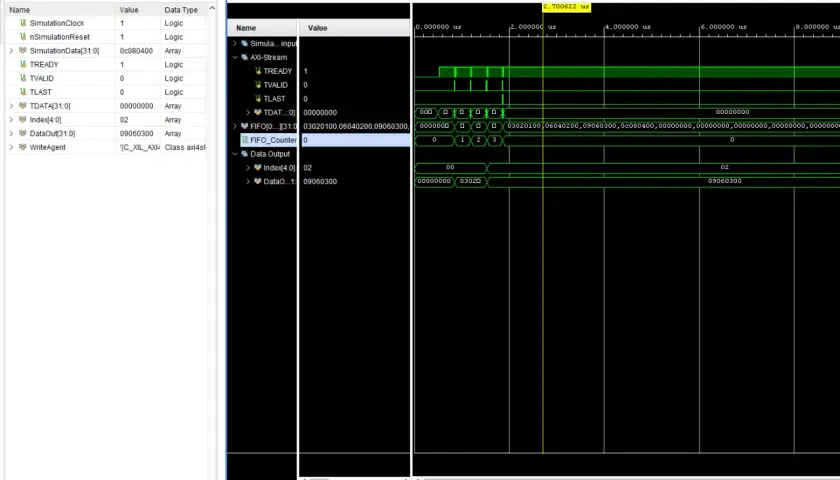The height and width of the screenshot is (480, 840).
Task: Click 'Class axi4st' data type cell
Action: click(185, 147)
